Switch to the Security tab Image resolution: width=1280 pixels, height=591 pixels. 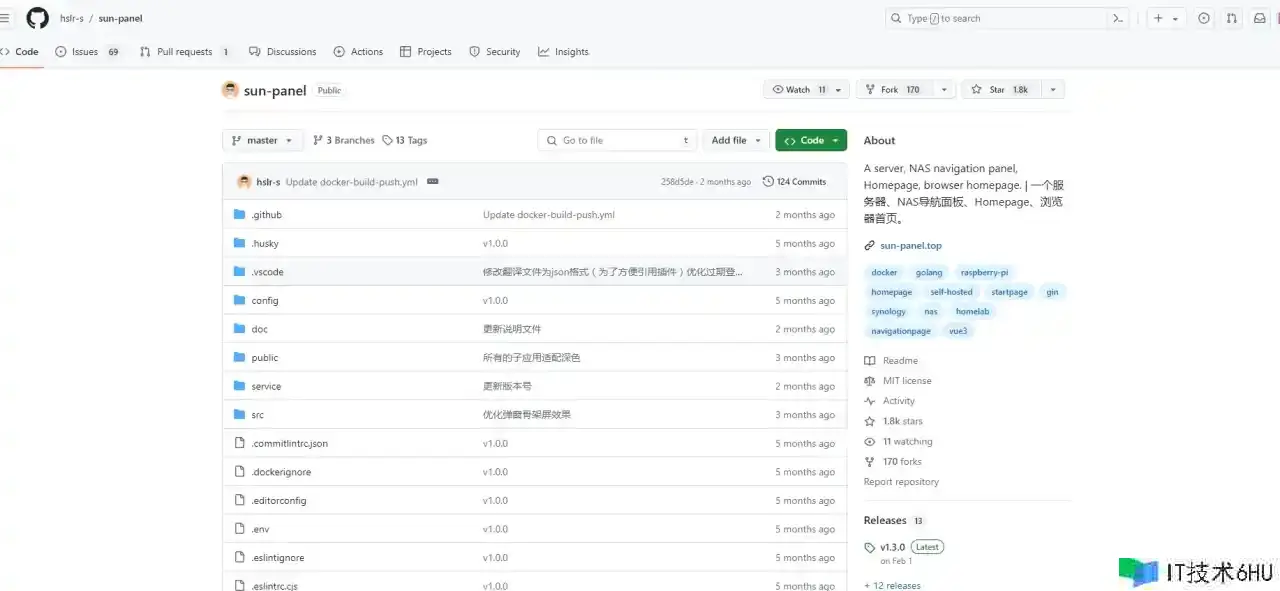click(x=495, y=52)
